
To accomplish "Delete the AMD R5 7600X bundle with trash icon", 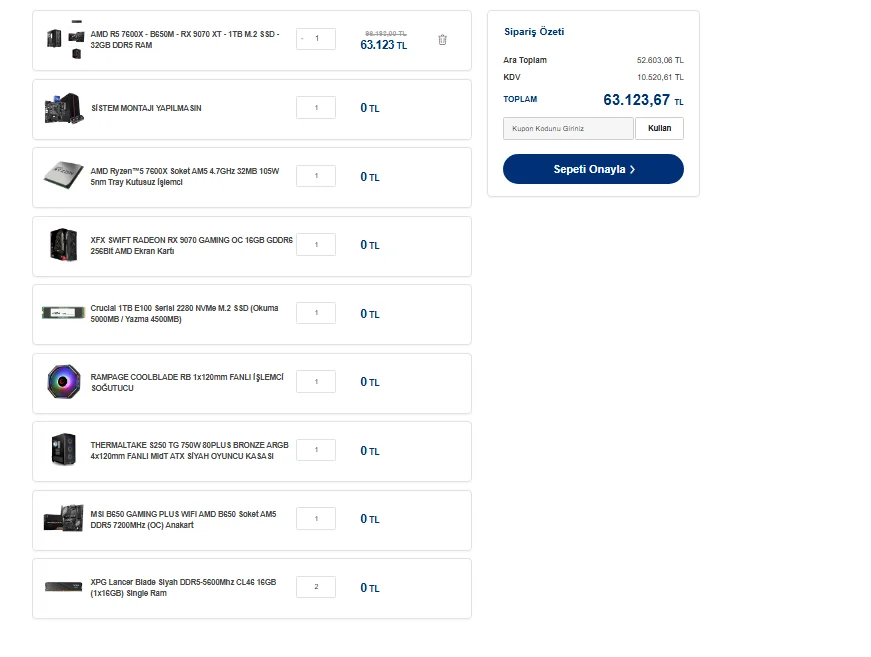I will pos(442,40).
